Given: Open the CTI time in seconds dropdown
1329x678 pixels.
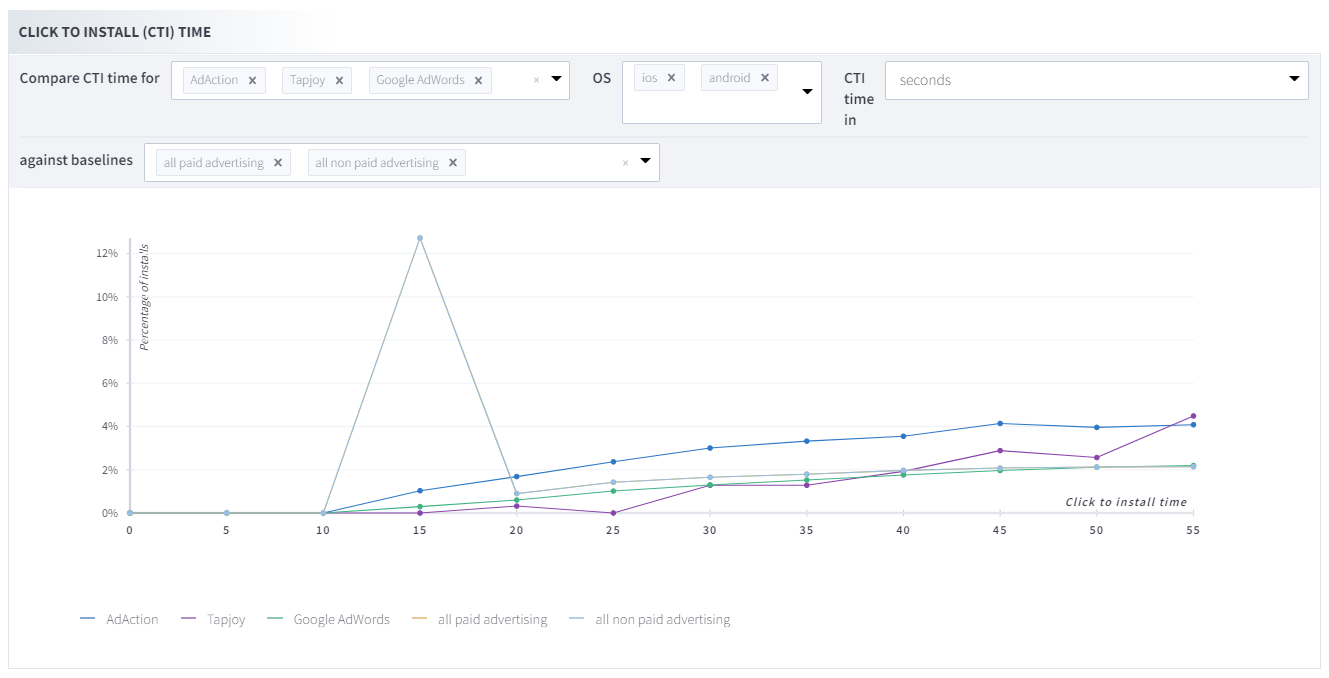Looking at the screenshot, I should 1294,79.
